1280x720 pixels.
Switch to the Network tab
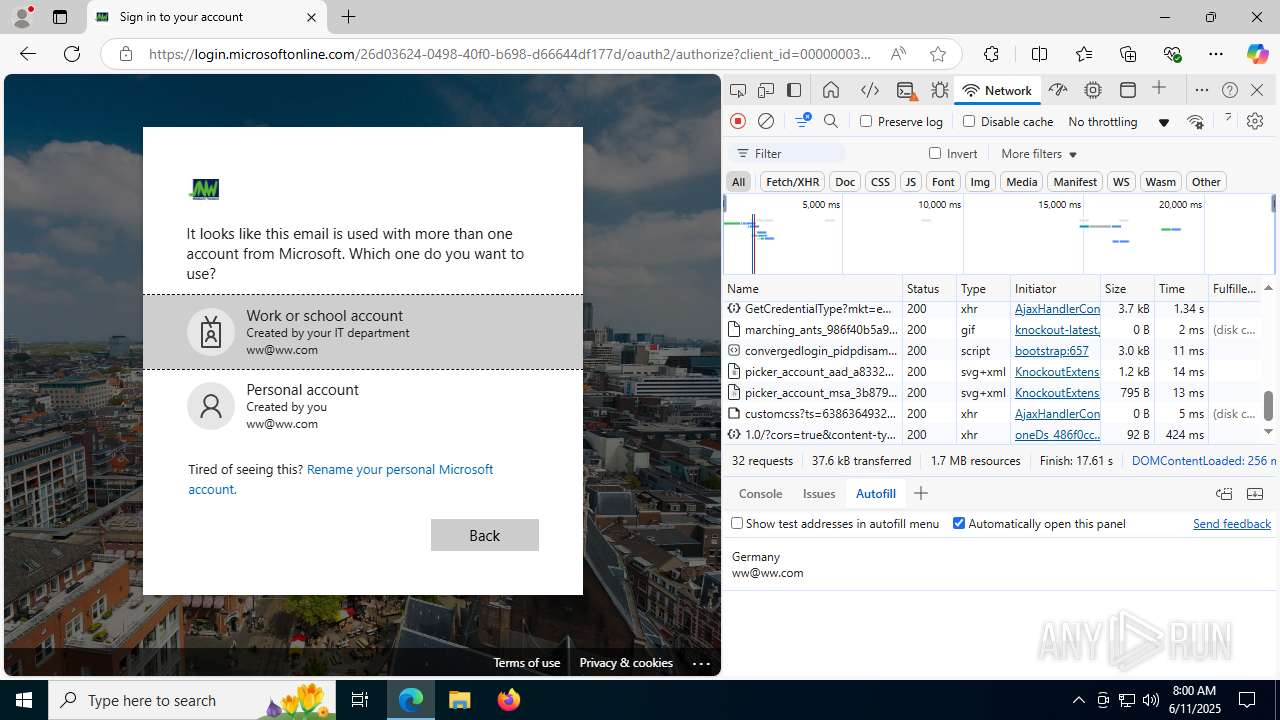tap(997, 90)
